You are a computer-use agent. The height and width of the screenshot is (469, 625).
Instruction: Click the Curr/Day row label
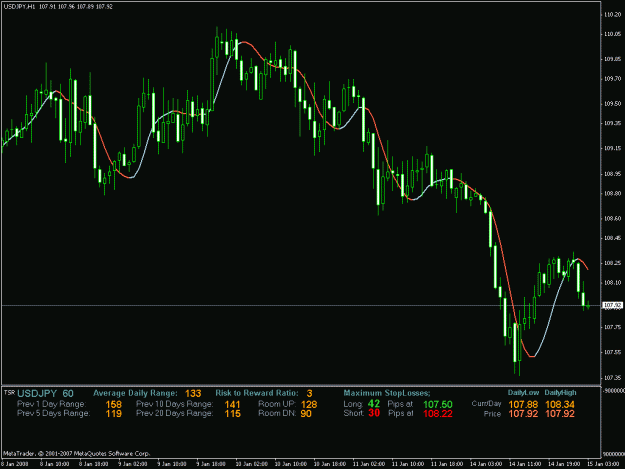click(486, 404)
